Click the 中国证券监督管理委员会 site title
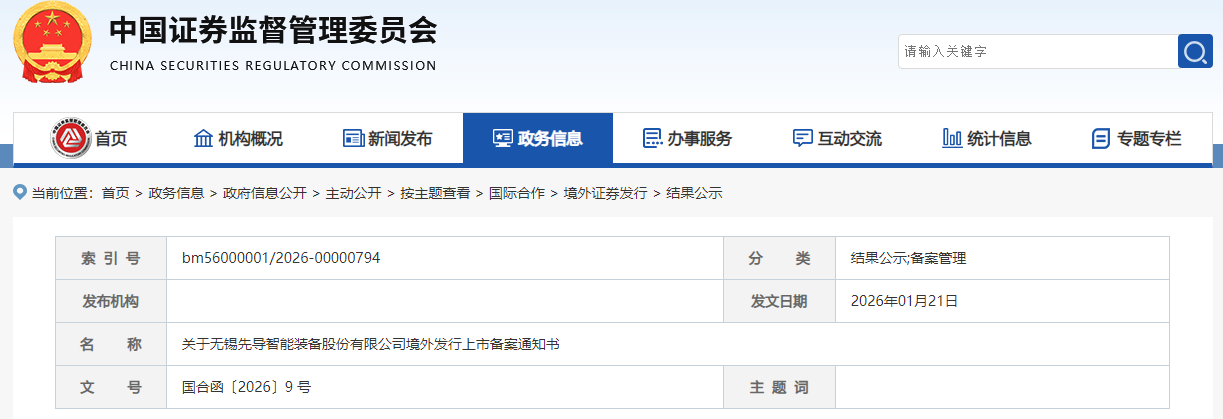Screen dimensions: 1223x419 point(272,33)
